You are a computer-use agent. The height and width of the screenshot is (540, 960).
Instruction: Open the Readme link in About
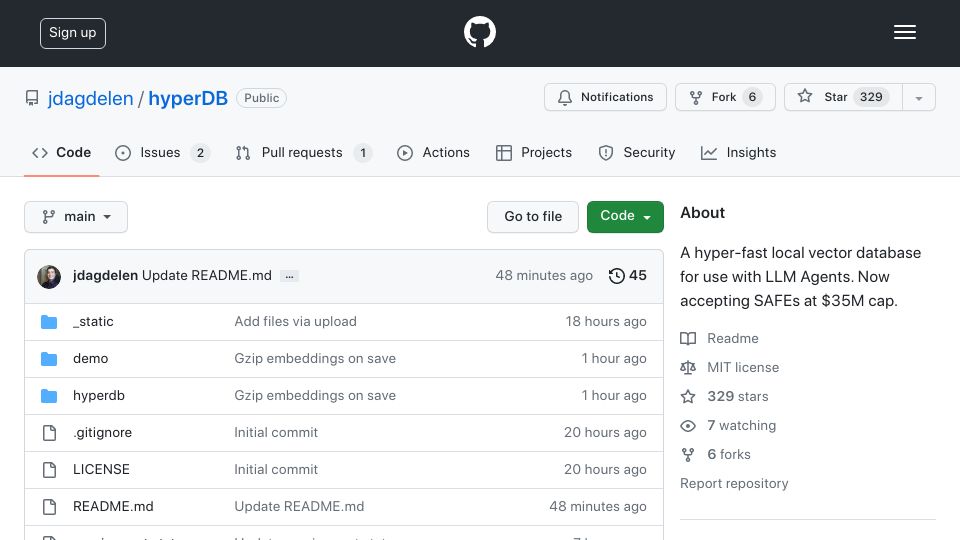[732, 339]
